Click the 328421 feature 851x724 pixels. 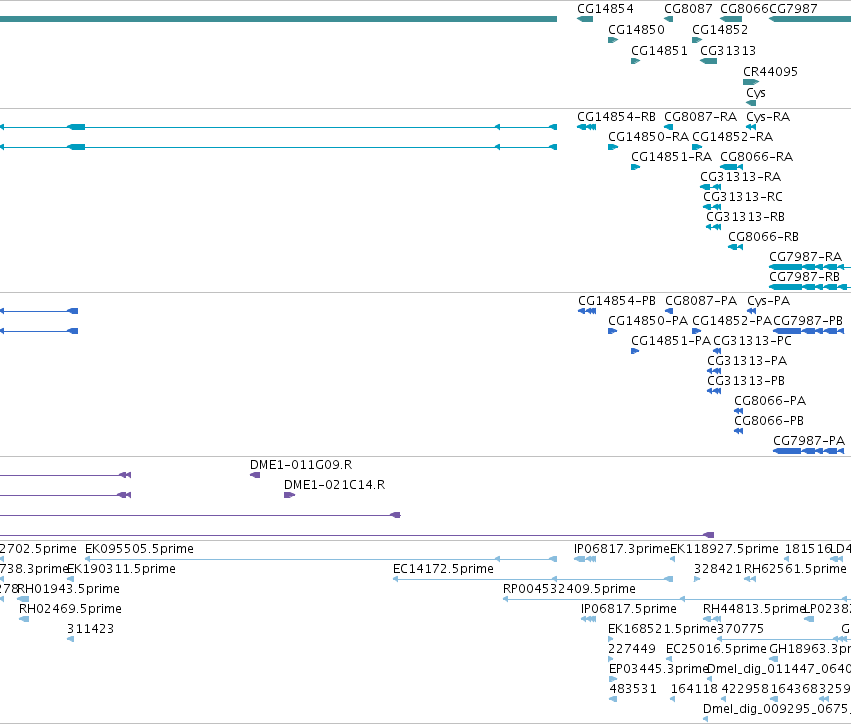pos(717,569)
